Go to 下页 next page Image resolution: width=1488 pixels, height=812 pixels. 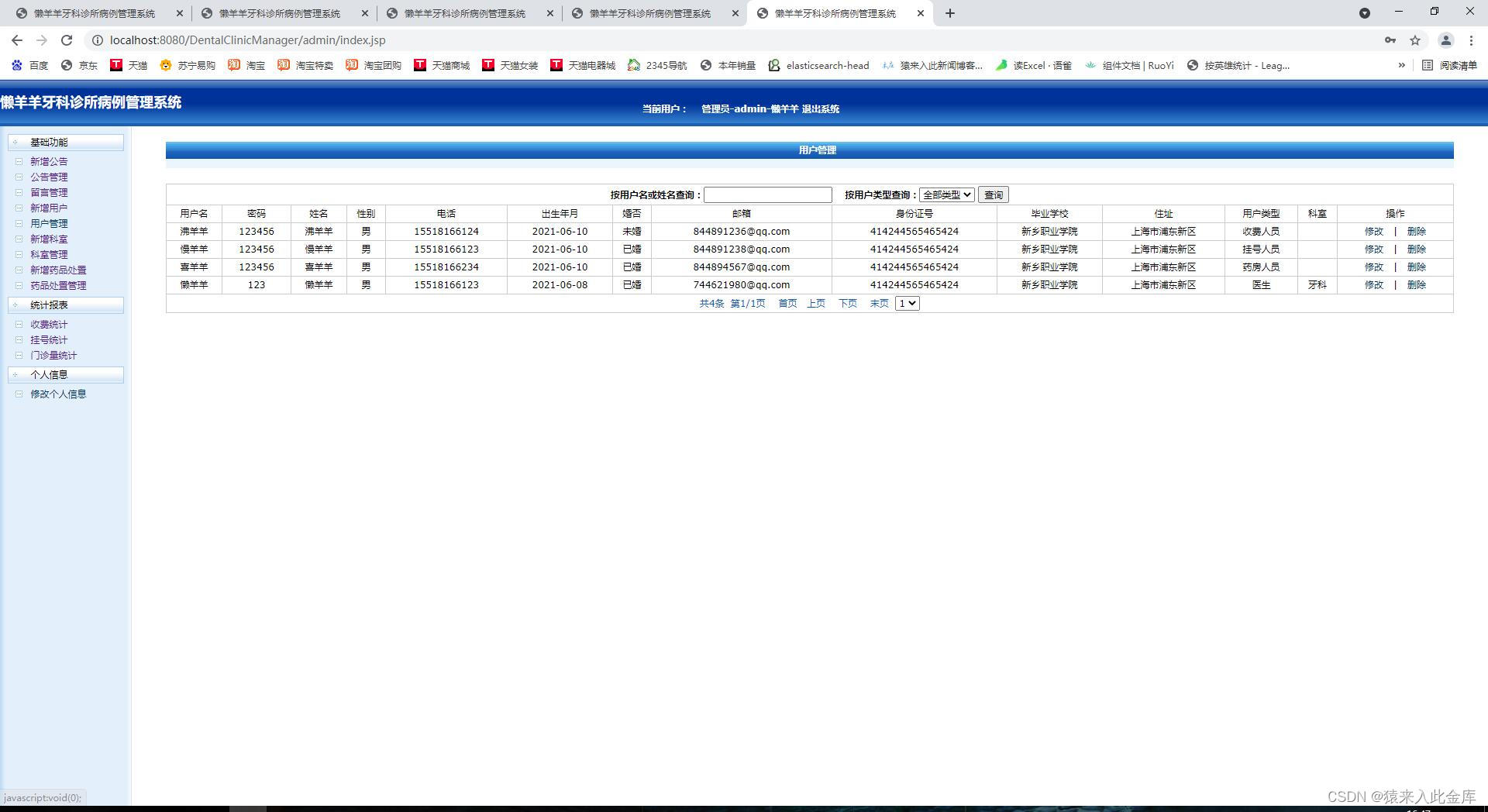pyautogui.click(x=848, y=303)
